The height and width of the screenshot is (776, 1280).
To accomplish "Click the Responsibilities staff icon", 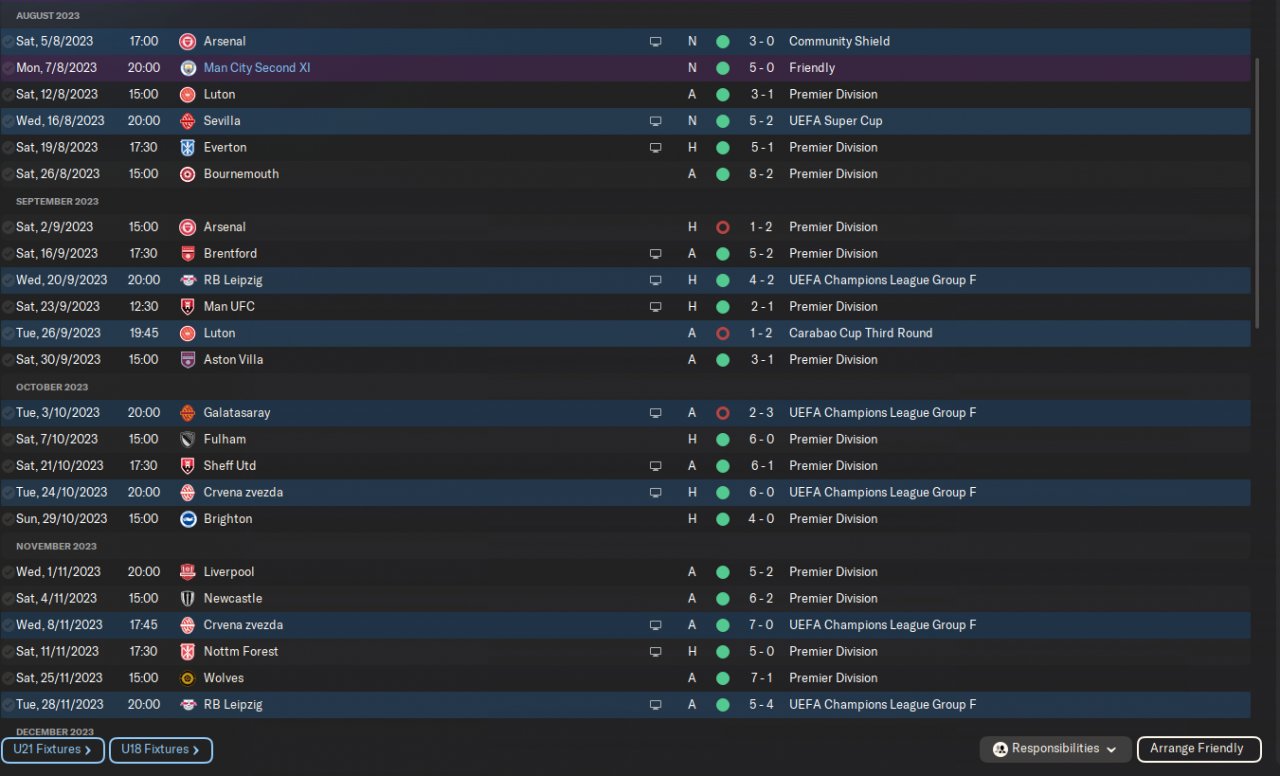I will click(x=1000, y=749).
